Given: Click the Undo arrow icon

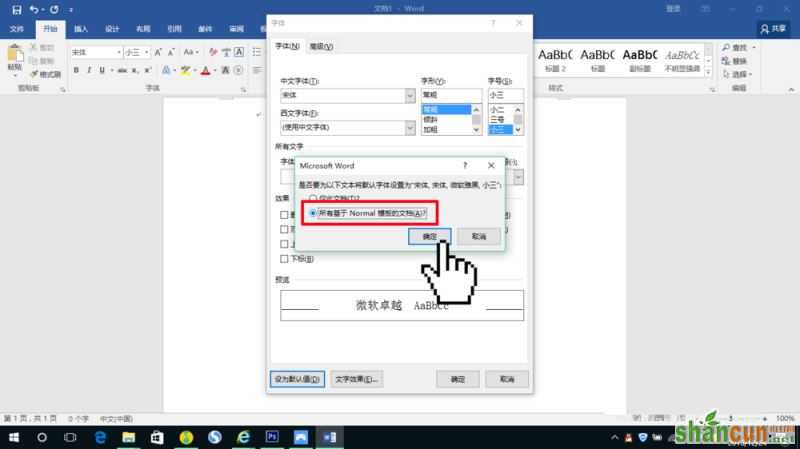Looking at the screenshot, I should tap(34, 9).
